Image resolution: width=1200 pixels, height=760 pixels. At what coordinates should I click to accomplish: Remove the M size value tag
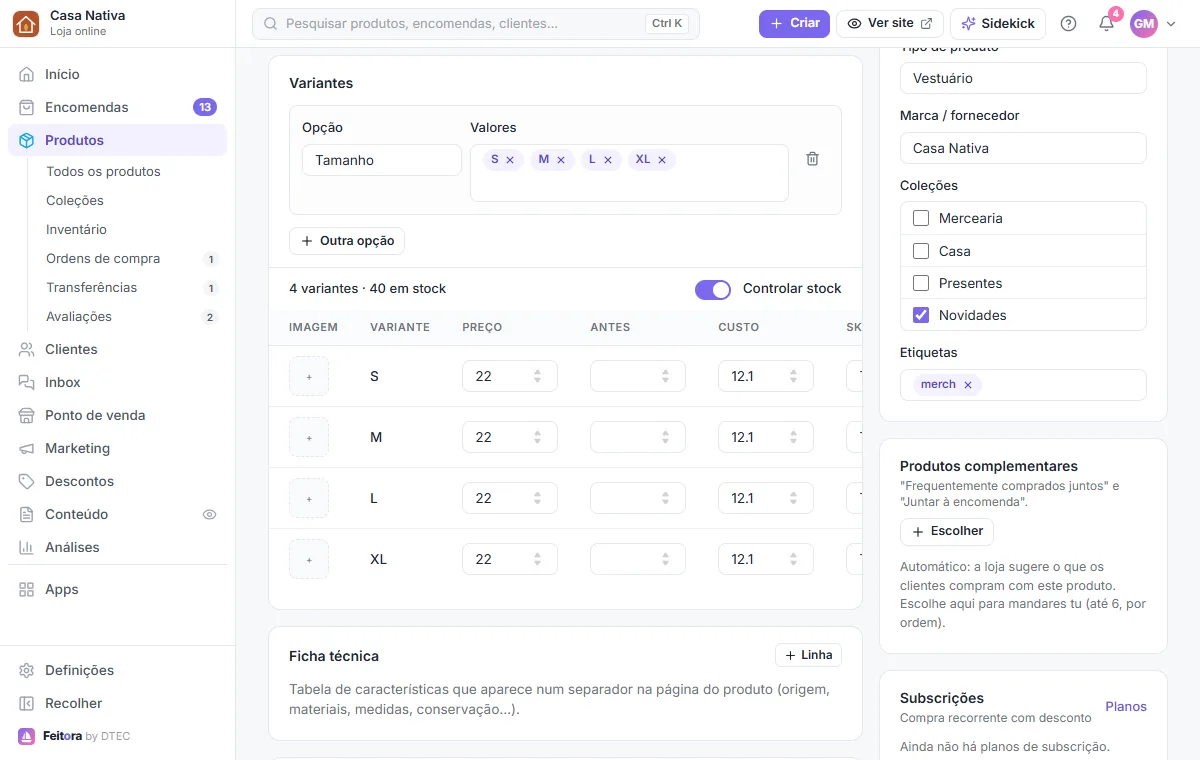561,160
